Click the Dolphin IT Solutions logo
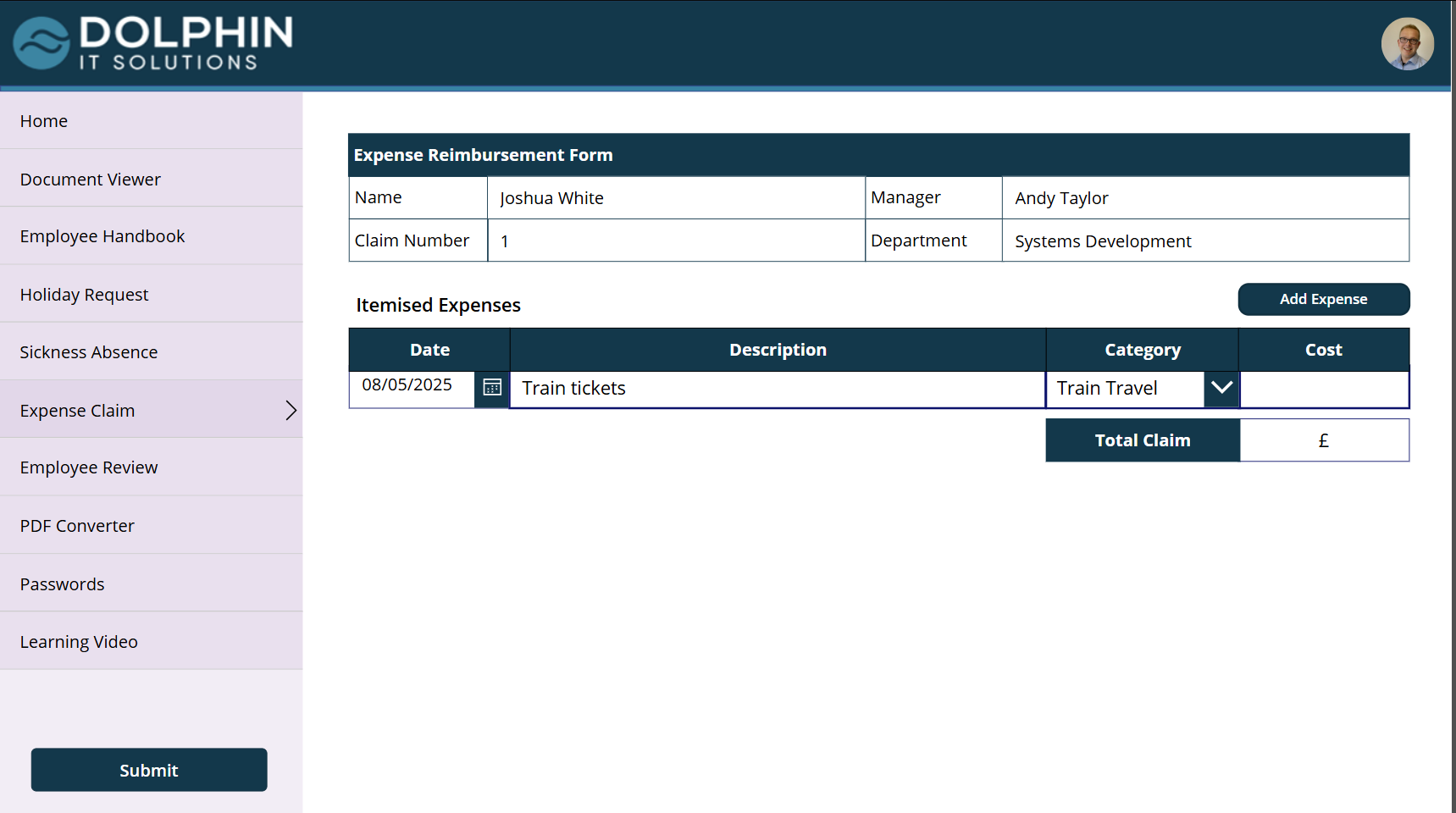Viewport: 1456px width, 813px height. tap(152, 43)
